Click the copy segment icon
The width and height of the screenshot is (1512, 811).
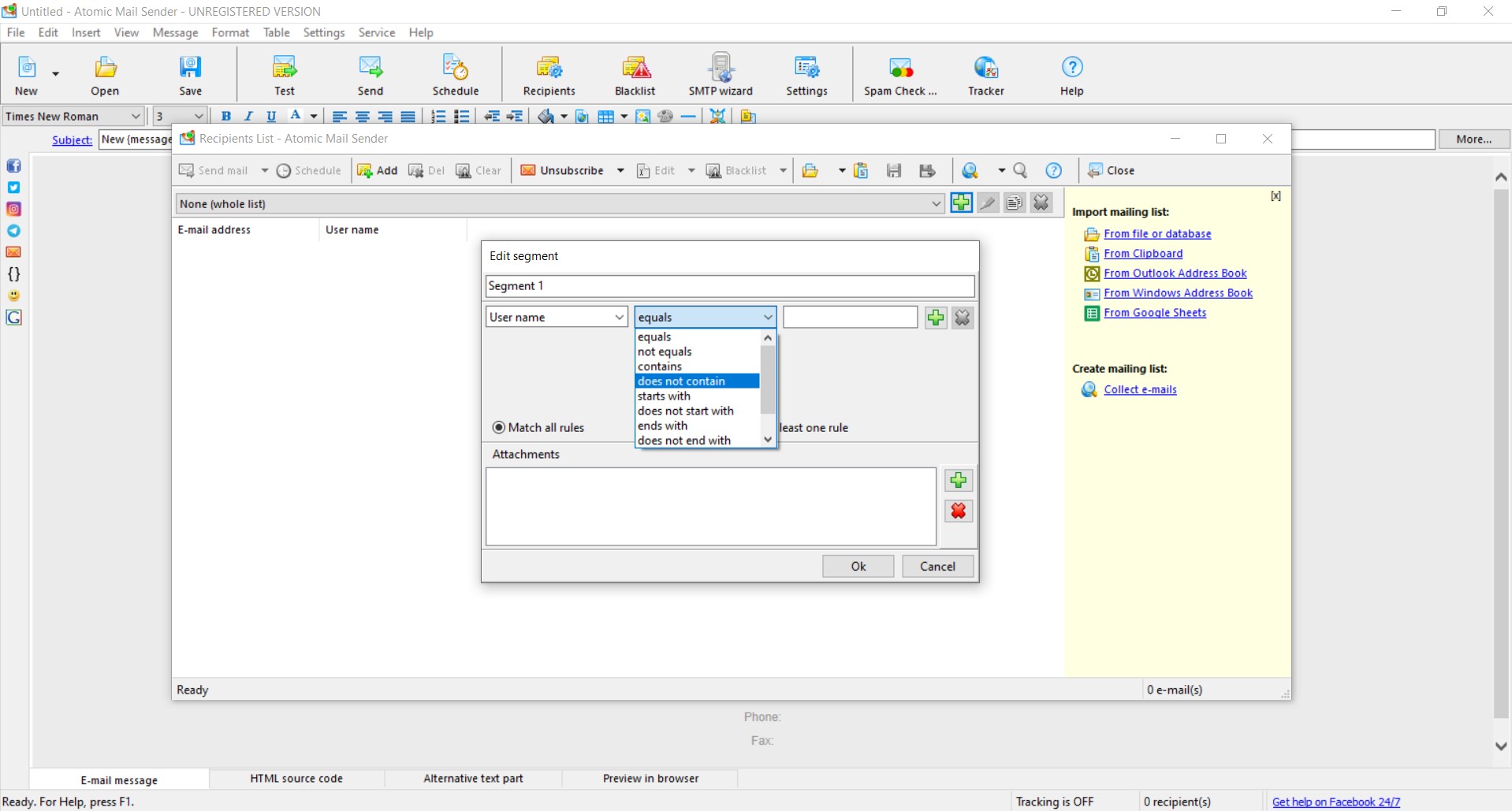pos(1015,203)
